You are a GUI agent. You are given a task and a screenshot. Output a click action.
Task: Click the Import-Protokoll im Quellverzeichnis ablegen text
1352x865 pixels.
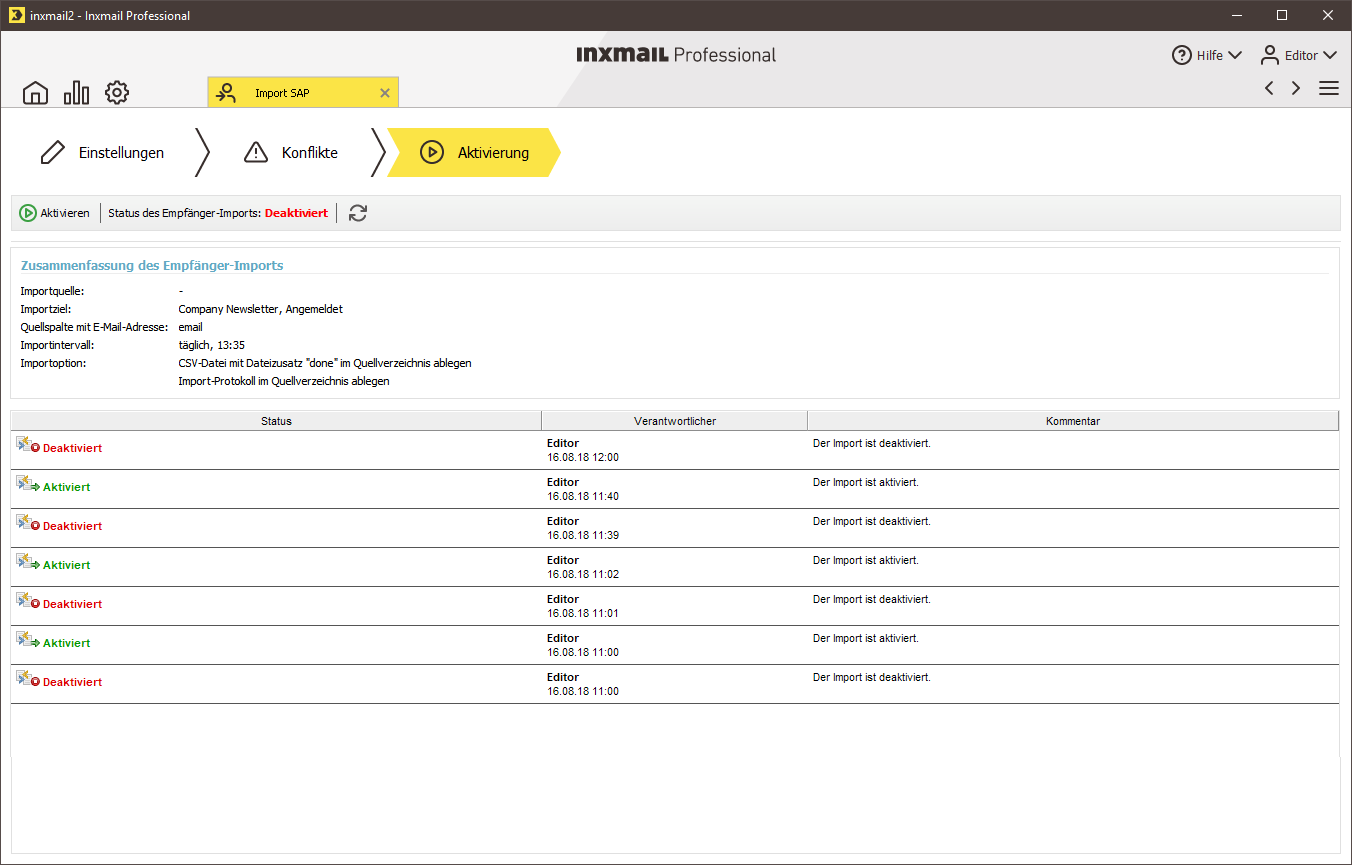[x=283, y=381]
